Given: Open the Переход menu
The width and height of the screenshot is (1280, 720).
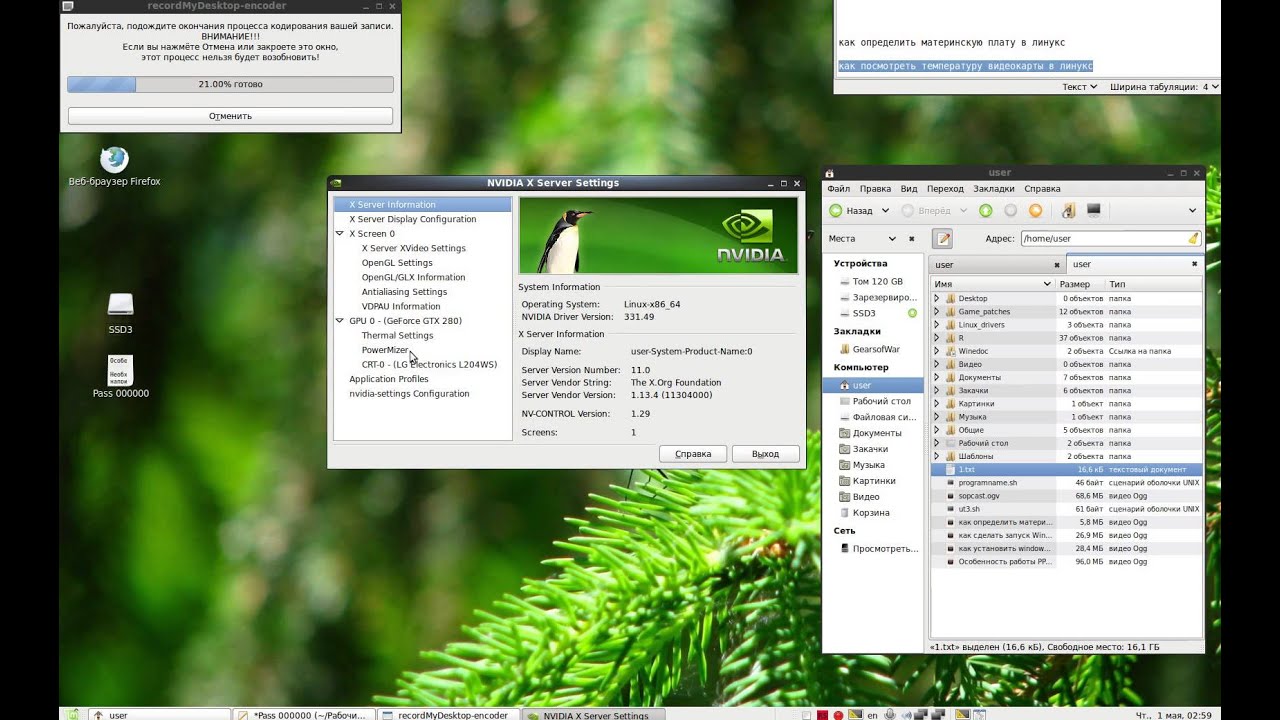Looking at the screenshot, I should click(x=945, y=188).
